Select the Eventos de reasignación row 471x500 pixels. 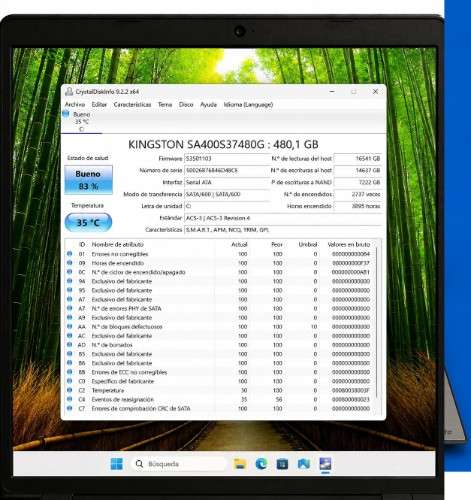(220, 399)
